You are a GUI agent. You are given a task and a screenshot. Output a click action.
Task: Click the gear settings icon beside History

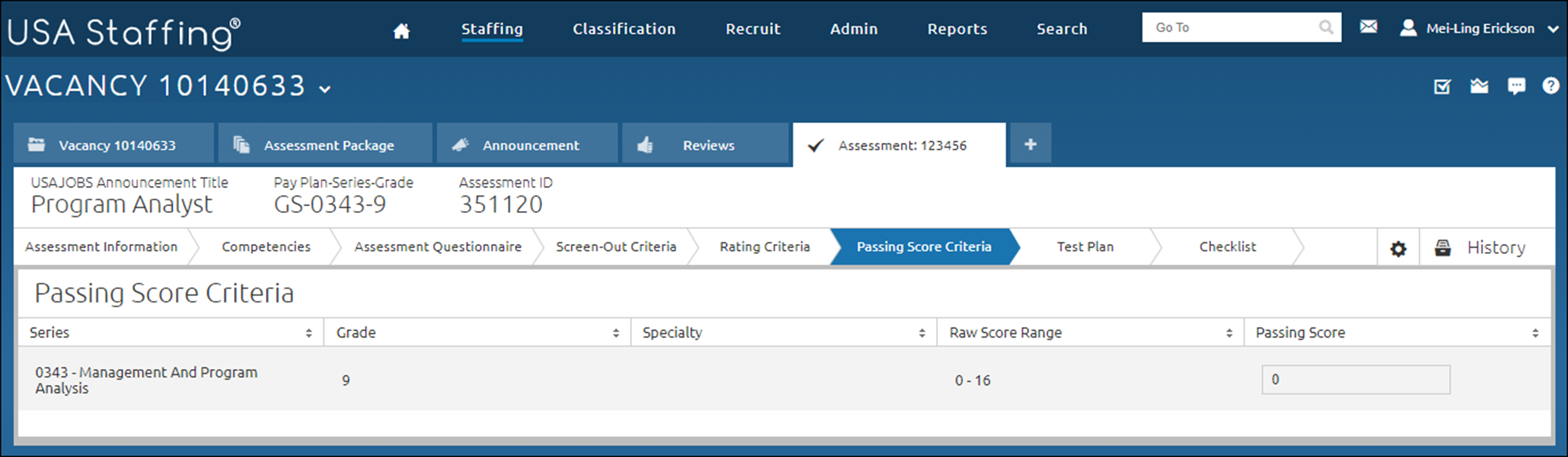pos(1398,249)
